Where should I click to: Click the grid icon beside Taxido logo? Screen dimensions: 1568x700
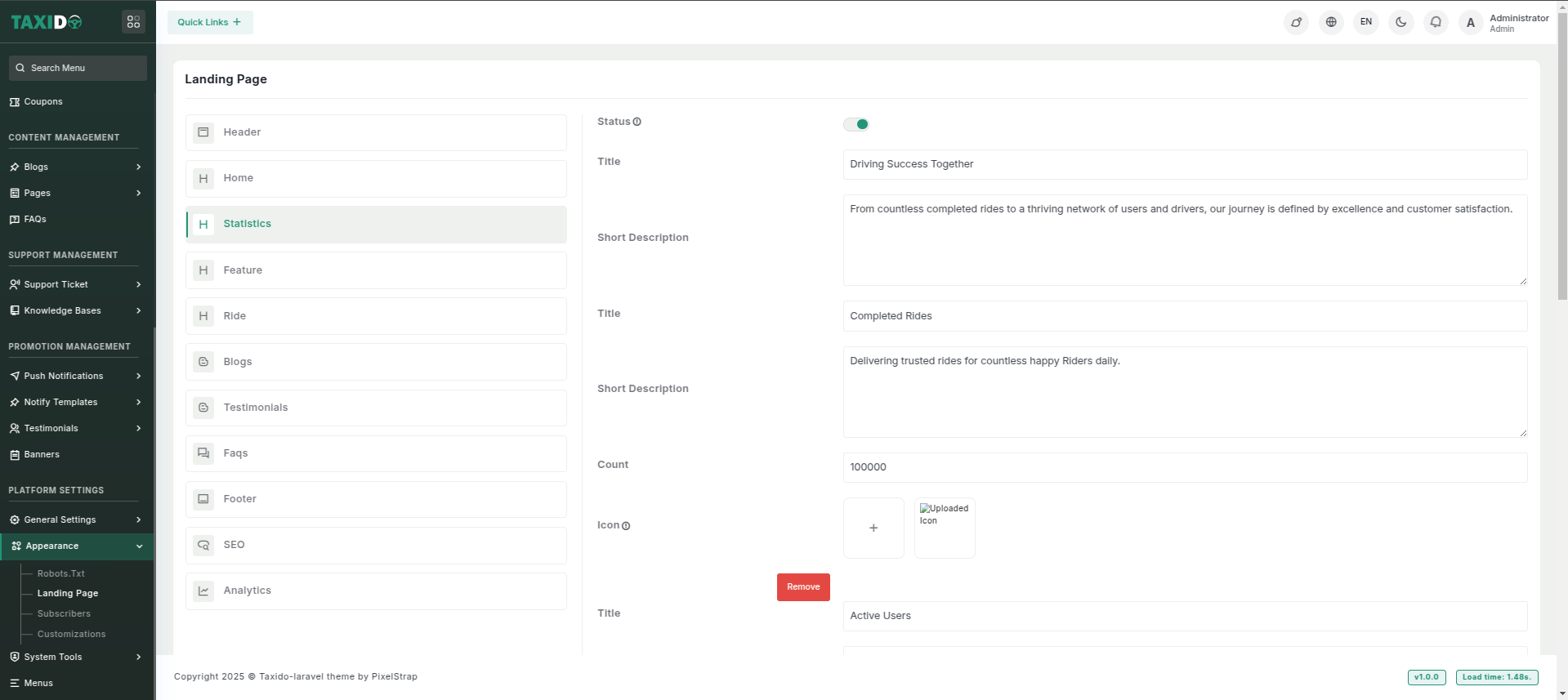[x=133, y=22]
